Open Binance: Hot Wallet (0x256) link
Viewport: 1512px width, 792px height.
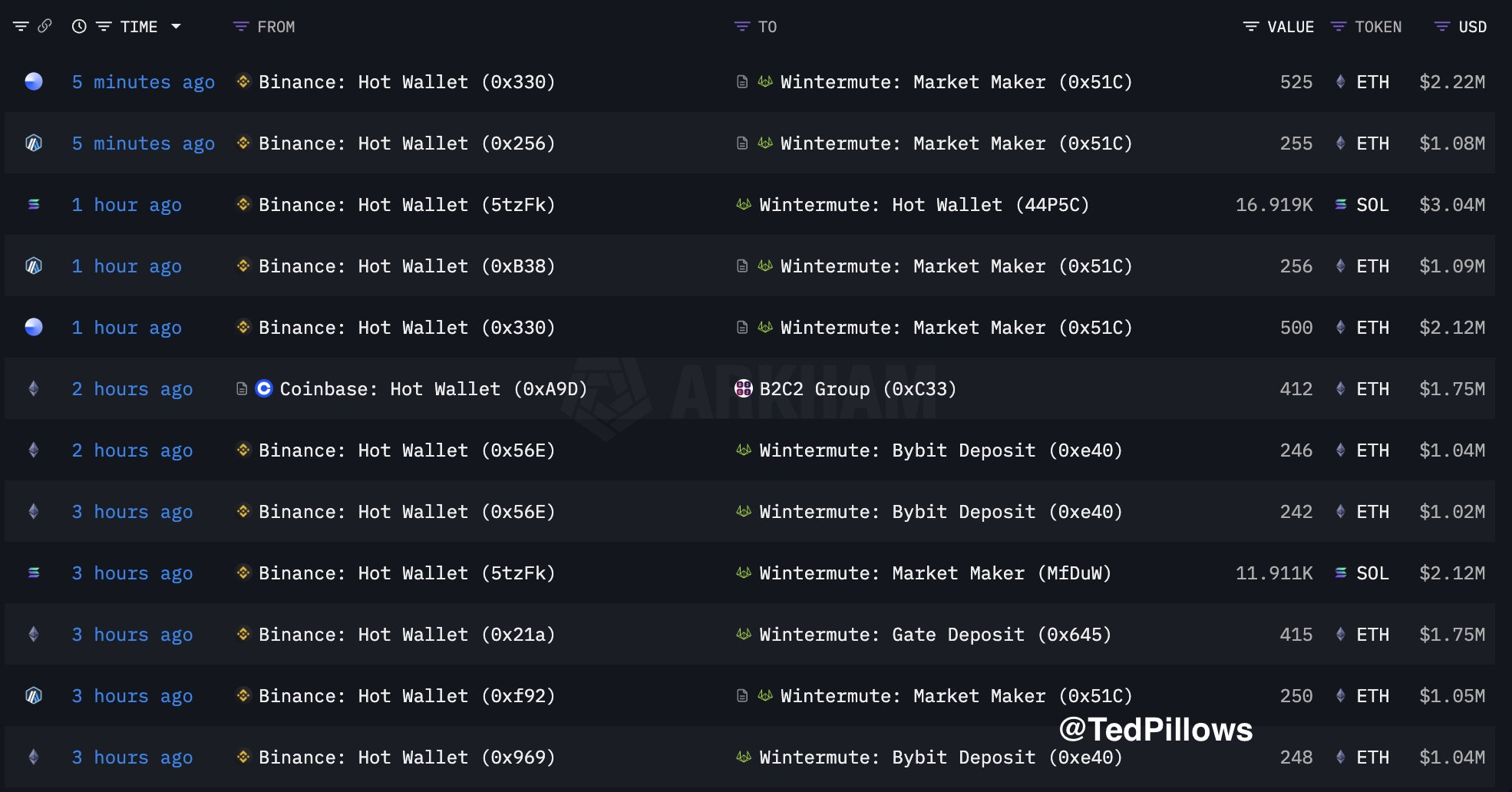(407, 144)
